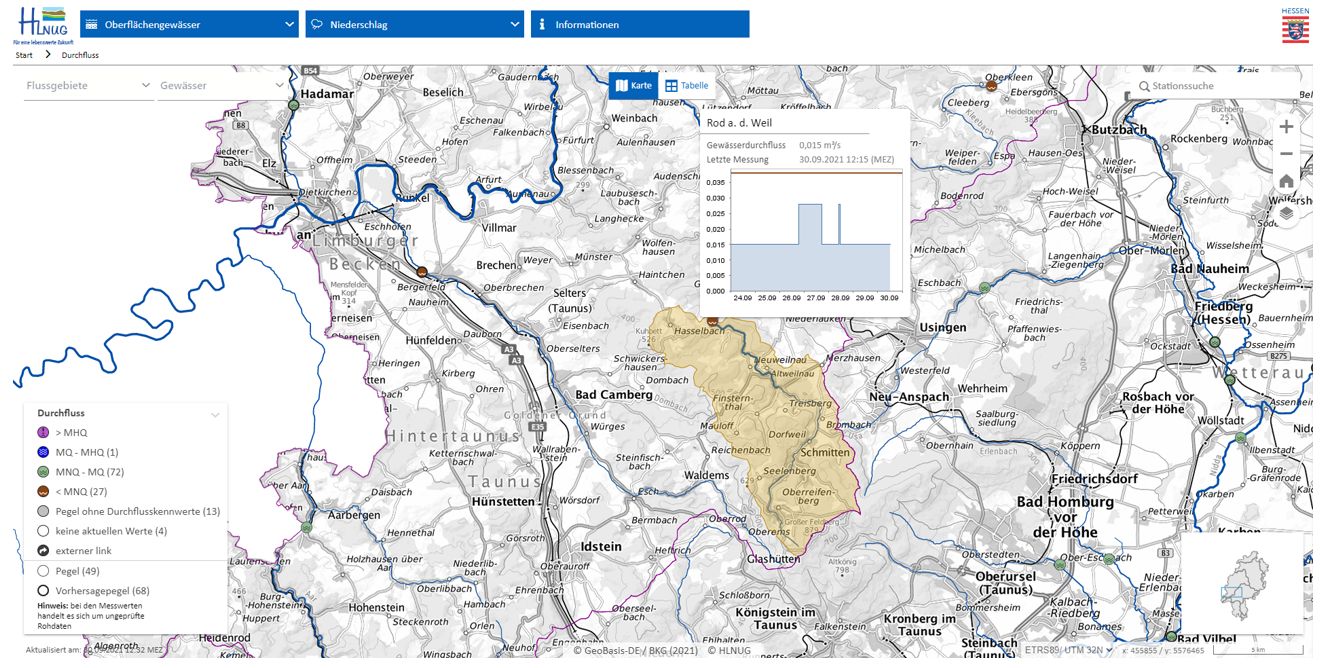The width and height of the screenshot is (1320, 668).
Task: Click the brown station marker near Hasselbach
Action: [x=713, y=321]
